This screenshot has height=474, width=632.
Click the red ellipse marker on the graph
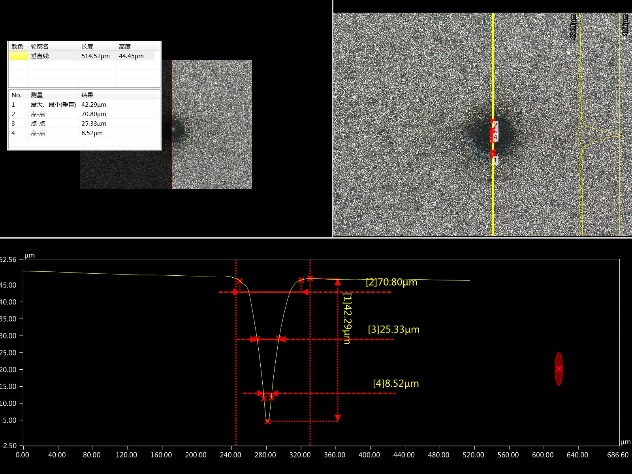coord(559,369)
